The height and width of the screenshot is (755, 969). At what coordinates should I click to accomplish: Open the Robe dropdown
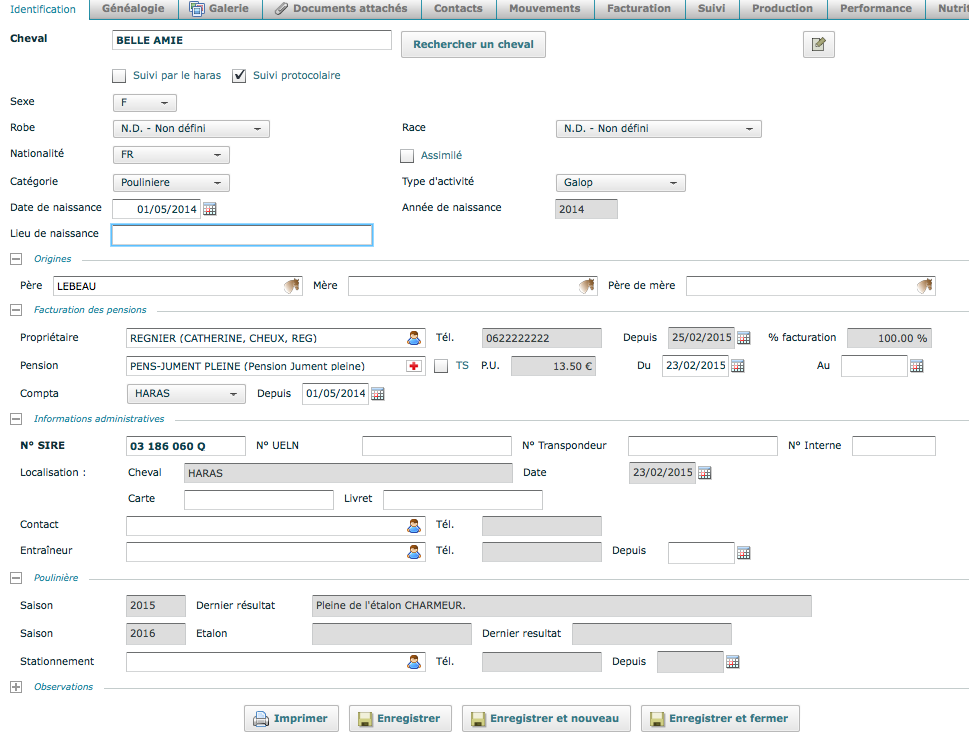(191, 129)
